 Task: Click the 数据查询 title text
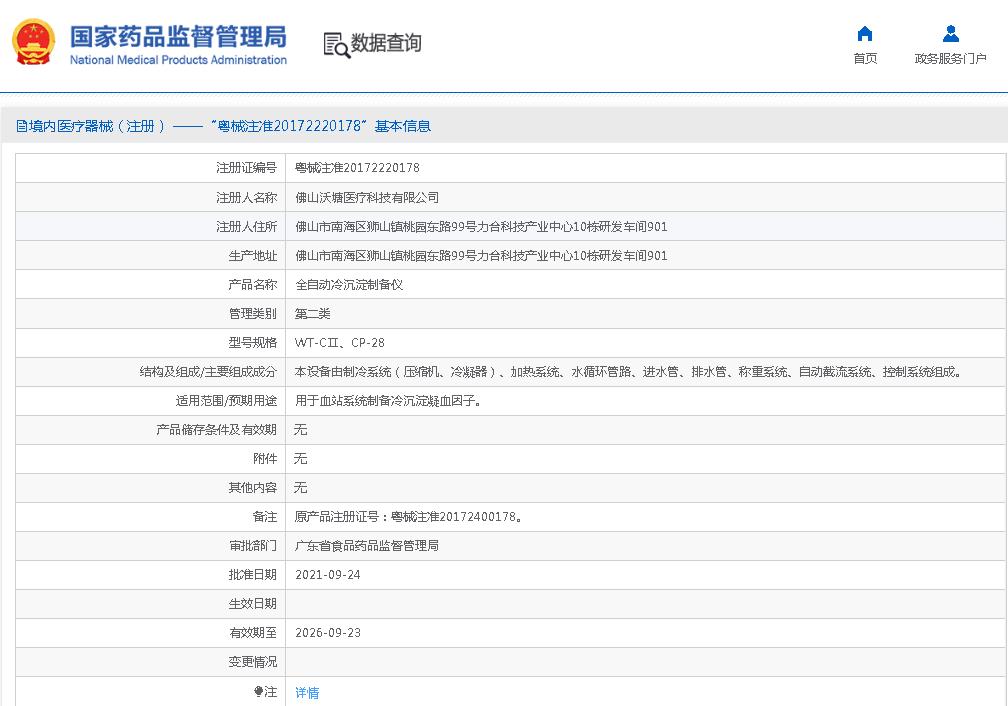(386, 44)
